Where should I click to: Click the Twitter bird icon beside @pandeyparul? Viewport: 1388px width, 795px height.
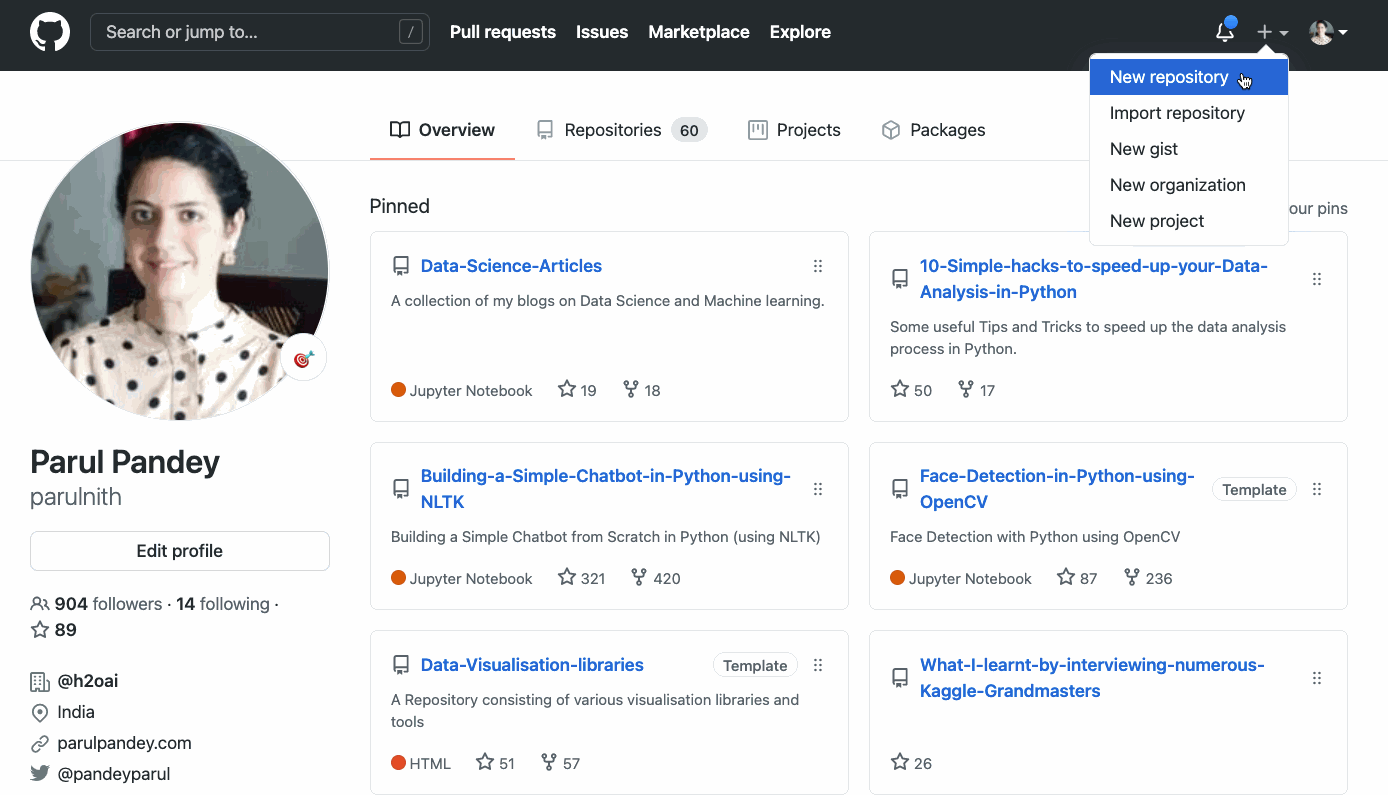pyautogui.click(x=39, y=773)
